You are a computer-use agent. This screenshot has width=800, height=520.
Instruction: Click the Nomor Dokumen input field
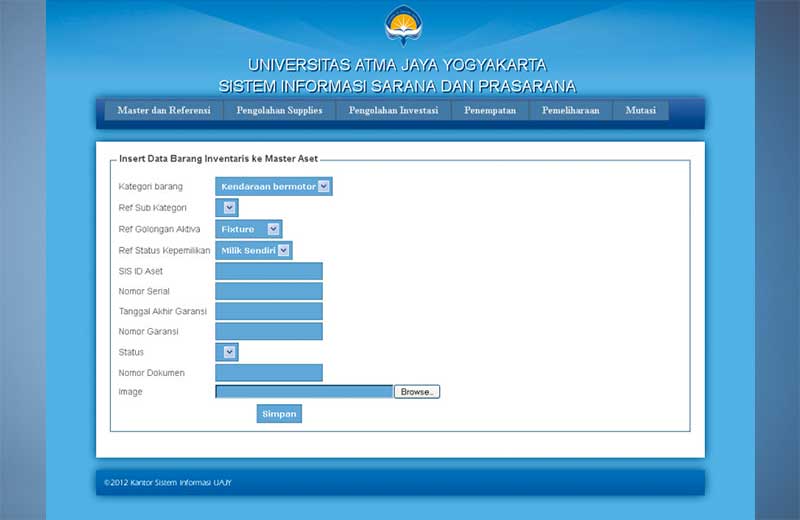(269, 372)
